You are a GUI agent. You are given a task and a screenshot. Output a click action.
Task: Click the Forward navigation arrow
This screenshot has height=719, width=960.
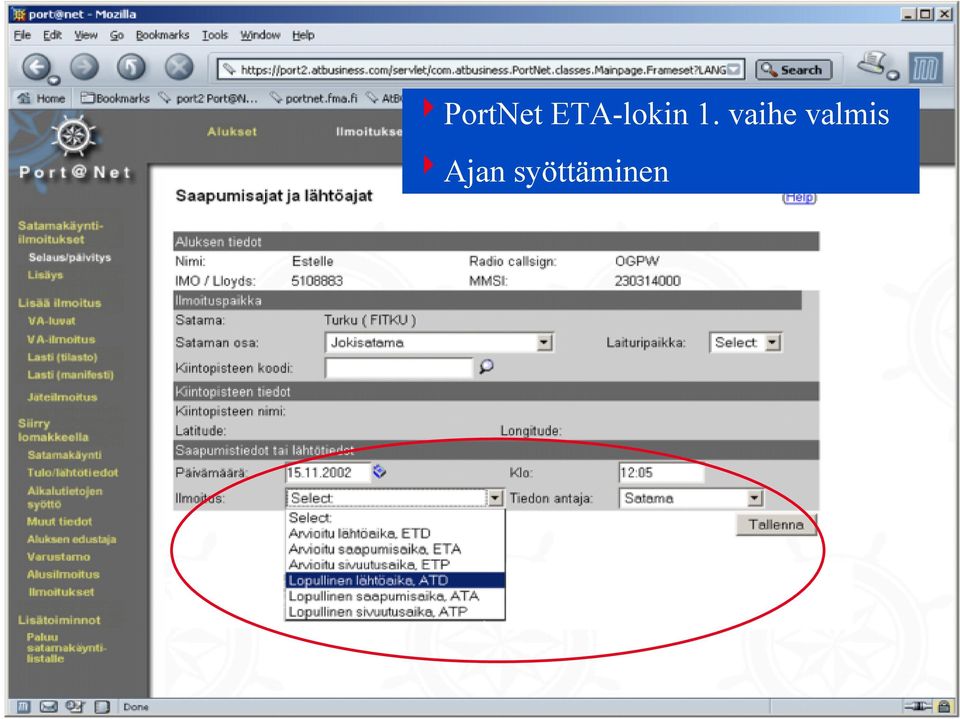click(x=84, y=67)
